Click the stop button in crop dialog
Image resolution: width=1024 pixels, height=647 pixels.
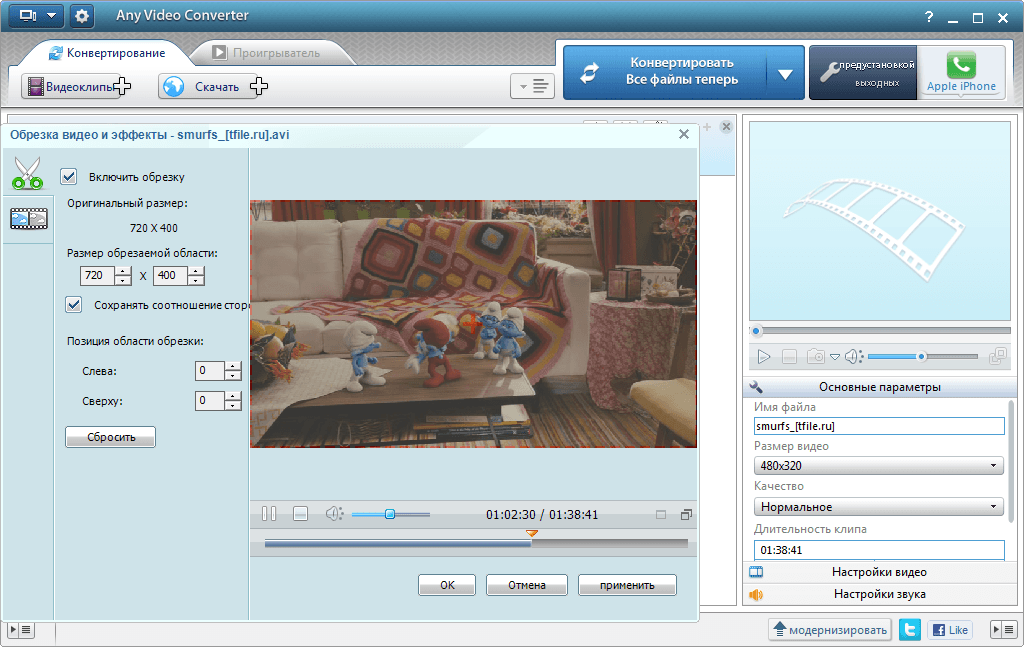(x=300, y=514)
